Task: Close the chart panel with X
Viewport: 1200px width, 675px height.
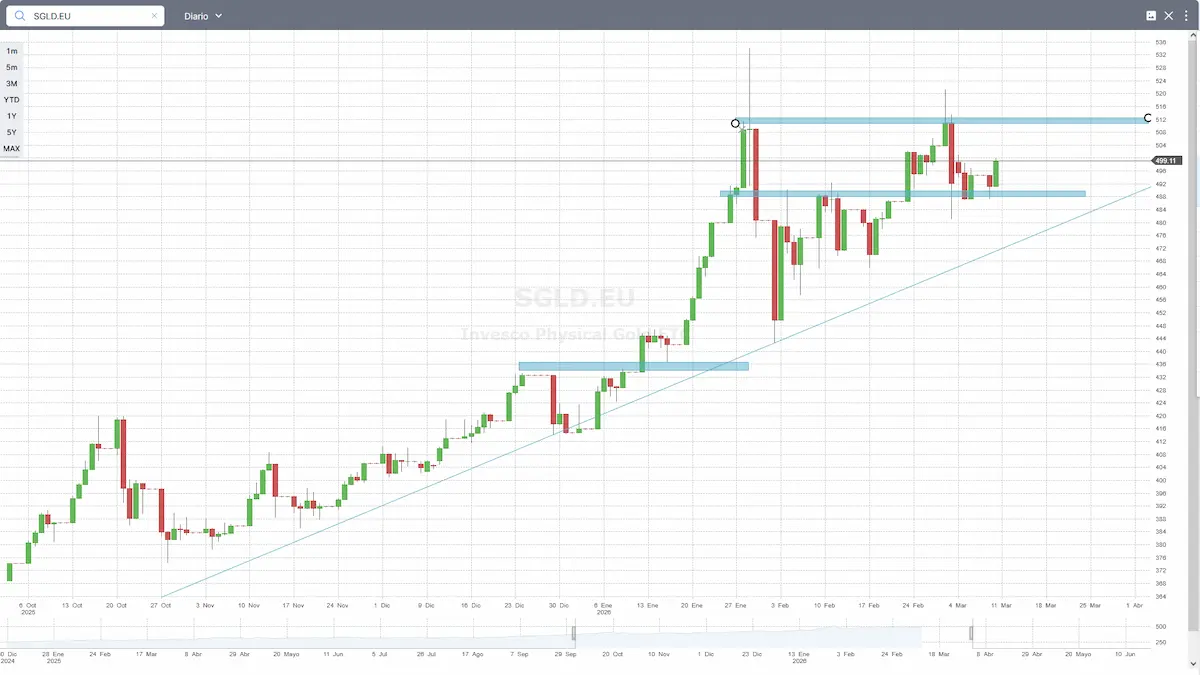Action: tap(1169, 16)
